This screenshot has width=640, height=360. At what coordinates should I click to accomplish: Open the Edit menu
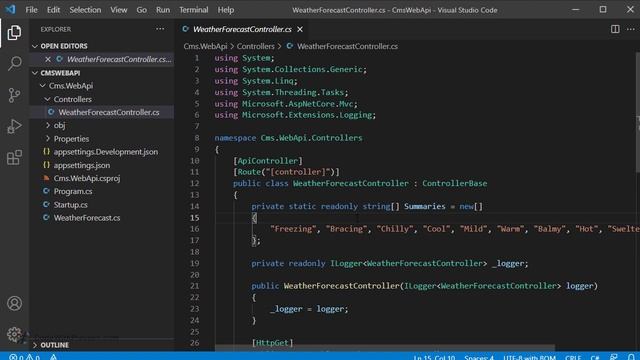click(x=53, y=10)
